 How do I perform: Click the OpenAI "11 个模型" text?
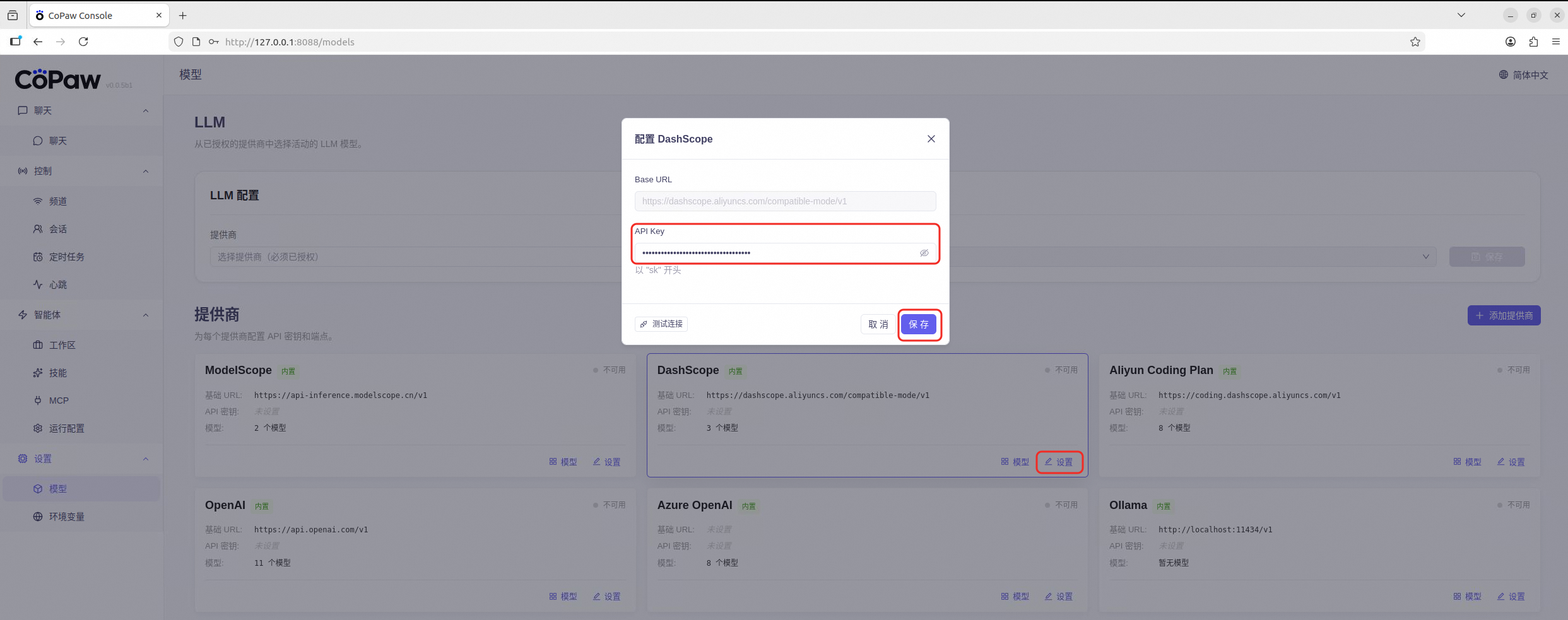point(273,563)
